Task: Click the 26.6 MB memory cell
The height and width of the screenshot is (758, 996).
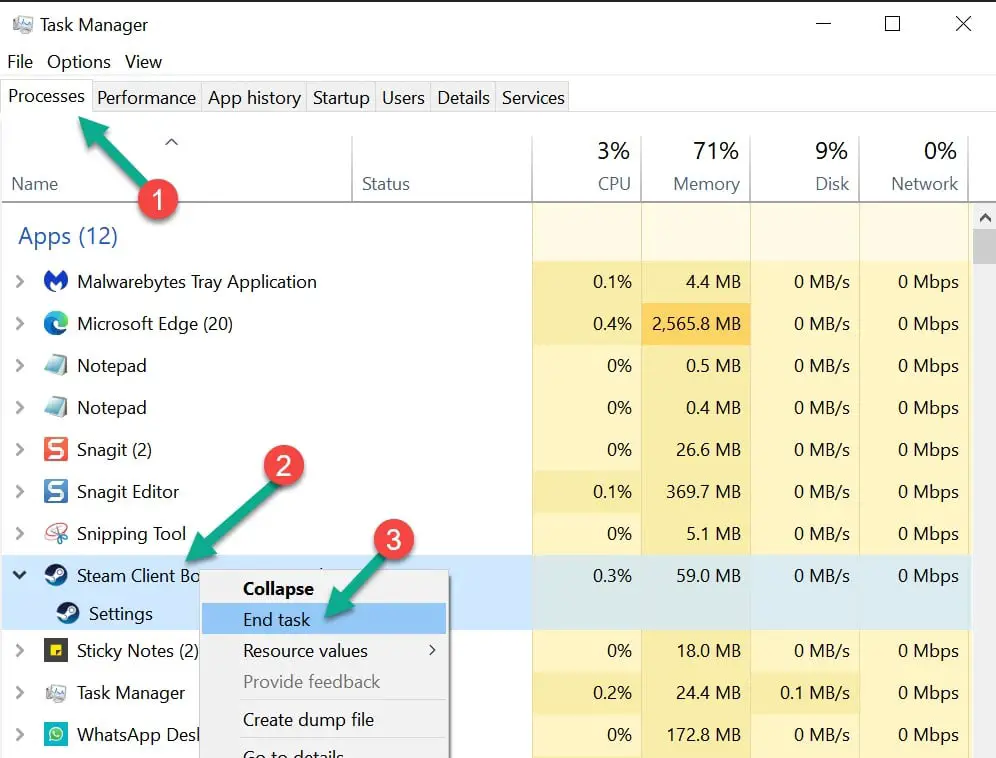Action: point(696,449)
